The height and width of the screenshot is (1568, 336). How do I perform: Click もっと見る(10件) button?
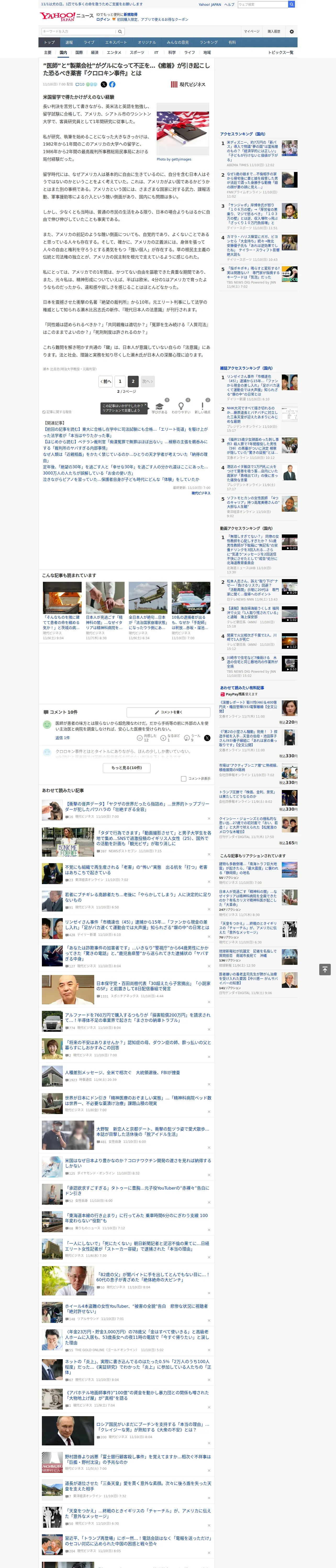(127, 768)
